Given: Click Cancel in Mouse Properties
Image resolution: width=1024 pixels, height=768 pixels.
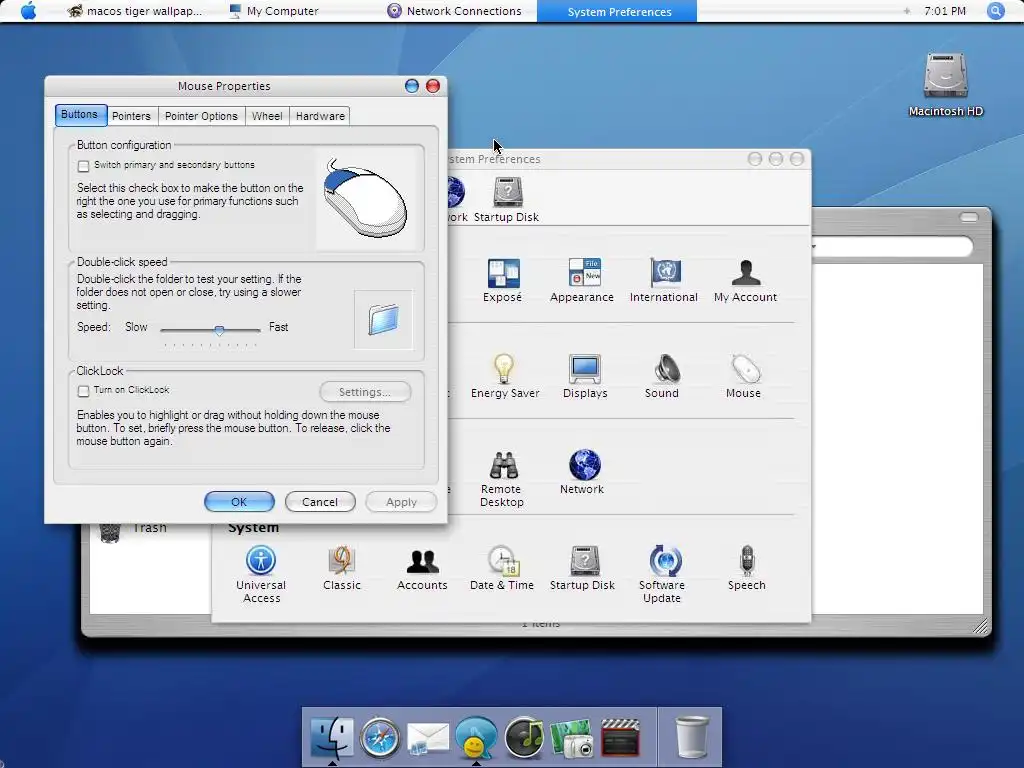Looking at the screenshot, I should point(320,502).
